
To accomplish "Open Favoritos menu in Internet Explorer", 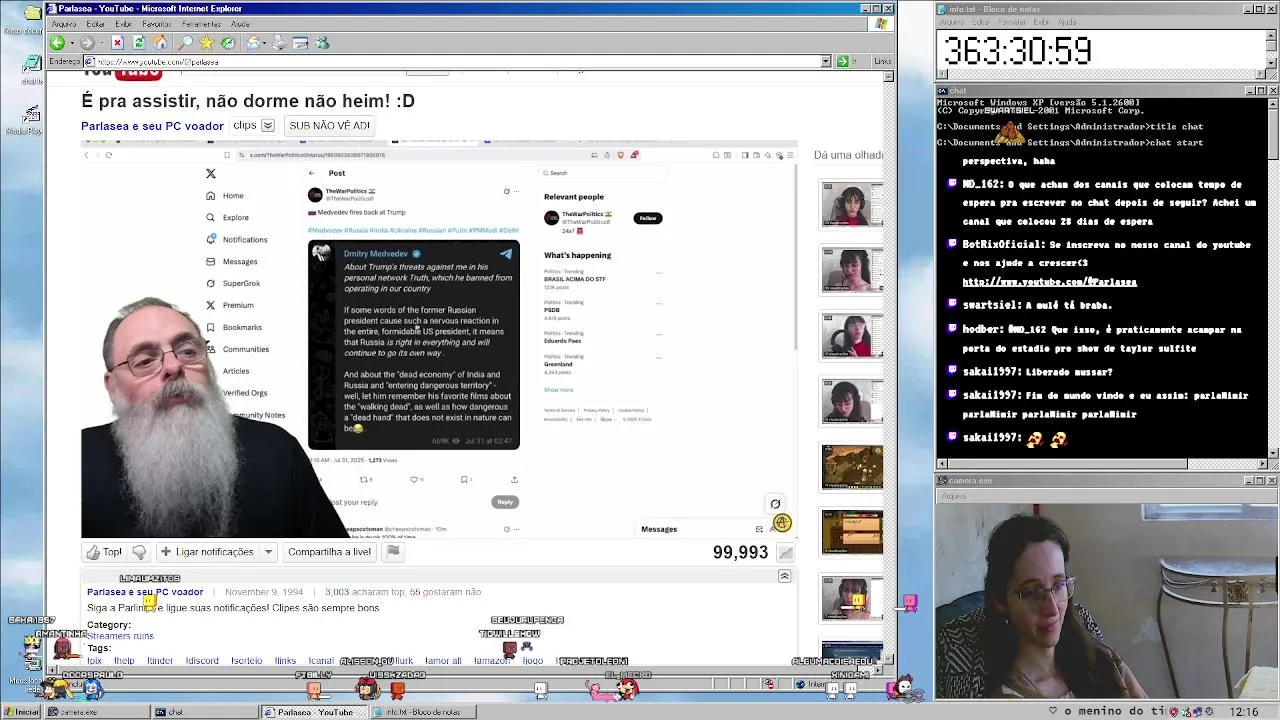I will pos(156,24).
